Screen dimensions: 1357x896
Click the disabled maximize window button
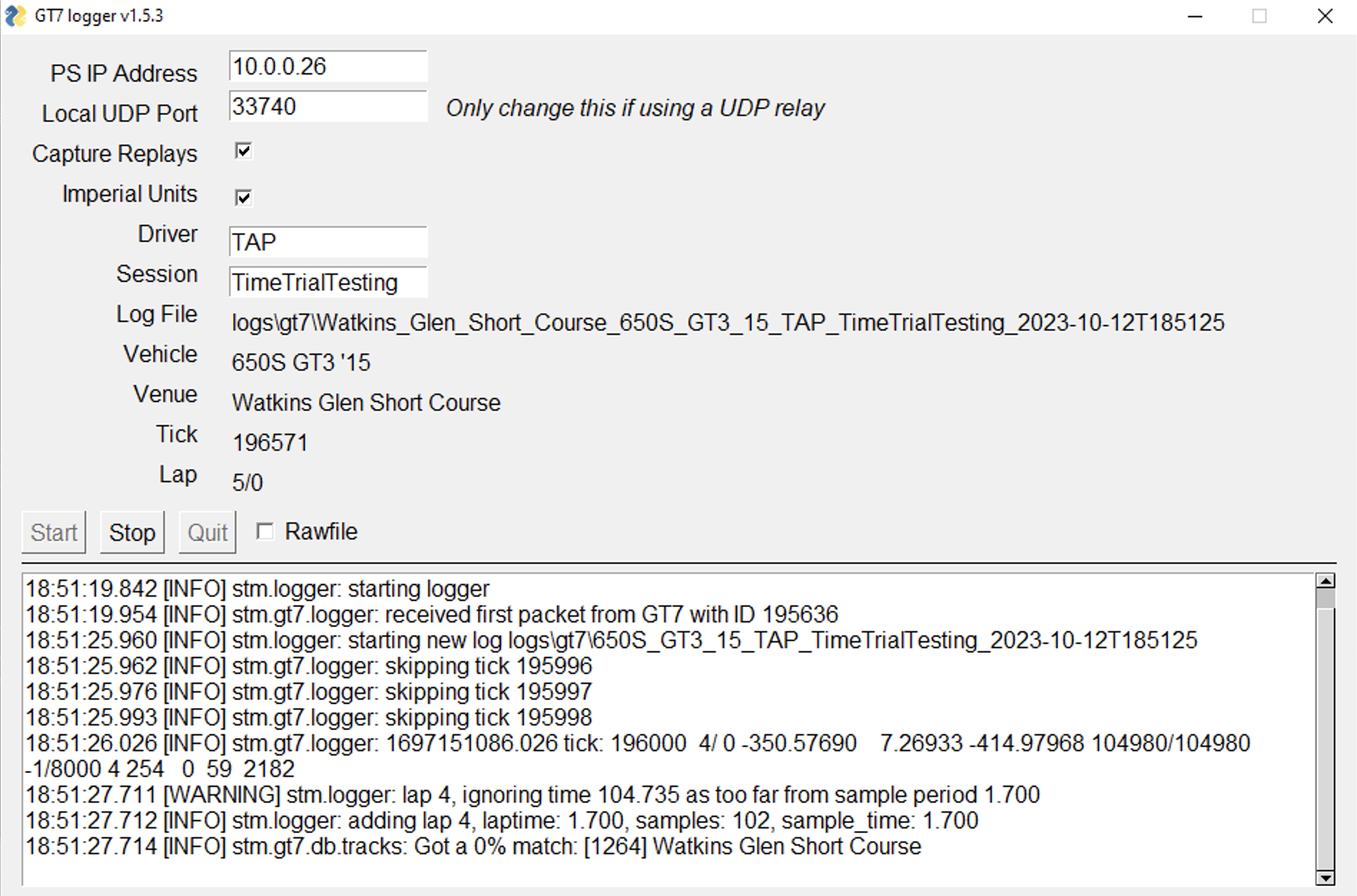[1260, 16]
